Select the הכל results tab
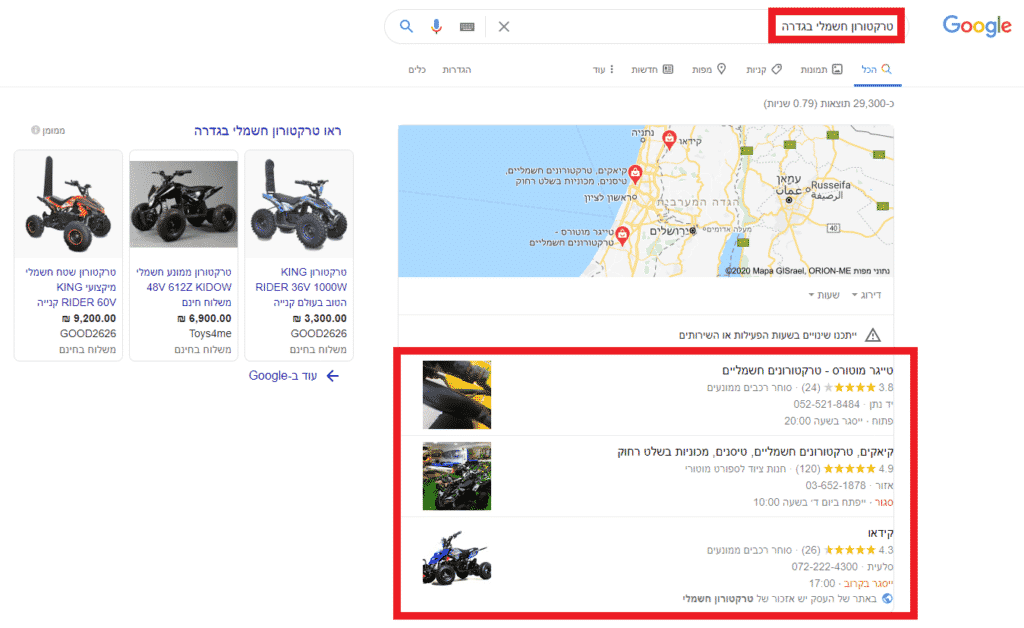 pyautogui.click(x=876, y=69)
